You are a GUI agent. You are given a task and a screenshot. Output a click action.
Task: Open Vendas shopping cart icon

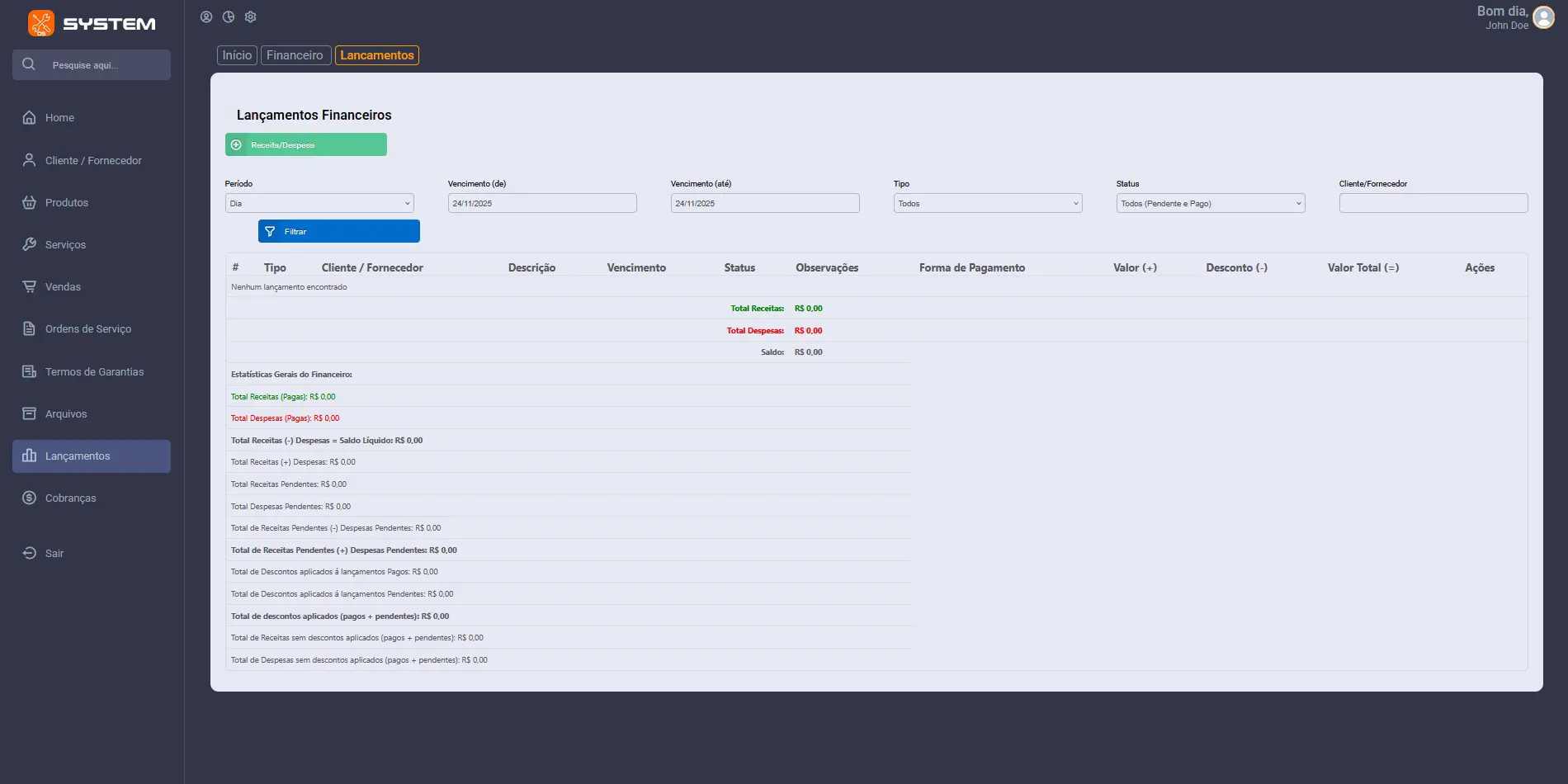pyautogui.click(x=28, y=286)
